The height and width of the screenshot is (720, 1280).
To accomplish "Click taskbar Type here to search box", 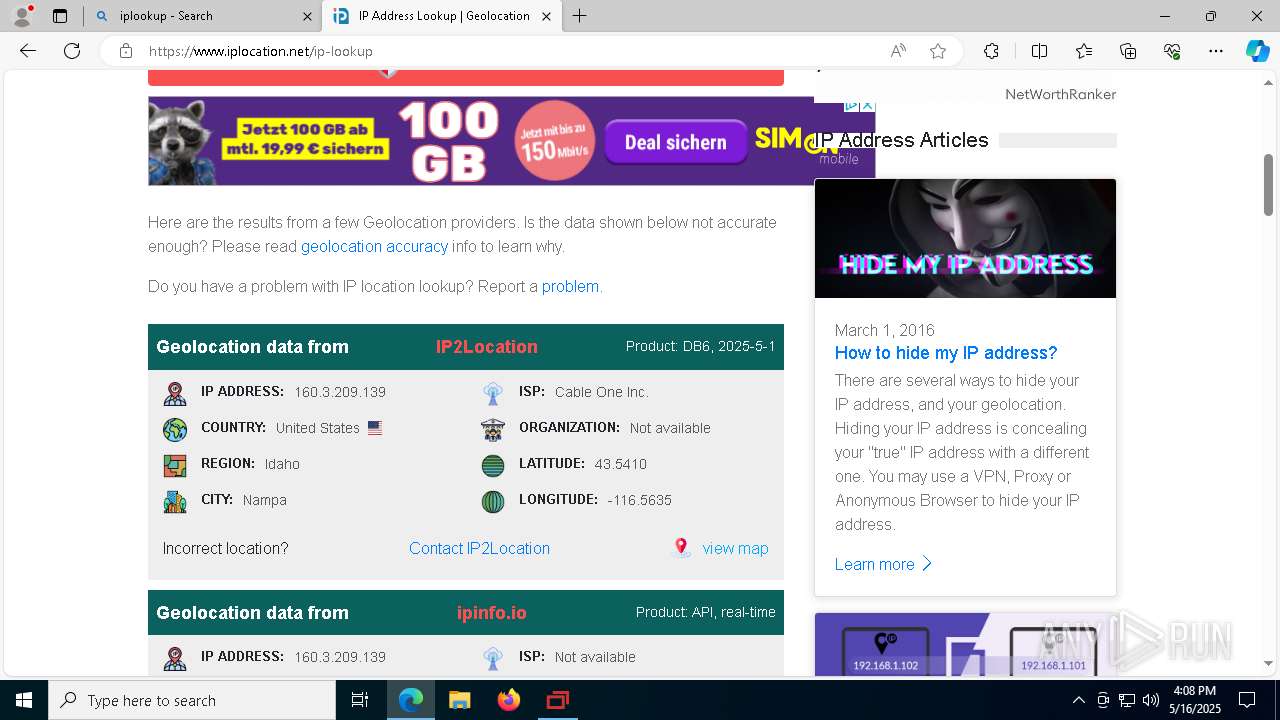I will [192, 700].
